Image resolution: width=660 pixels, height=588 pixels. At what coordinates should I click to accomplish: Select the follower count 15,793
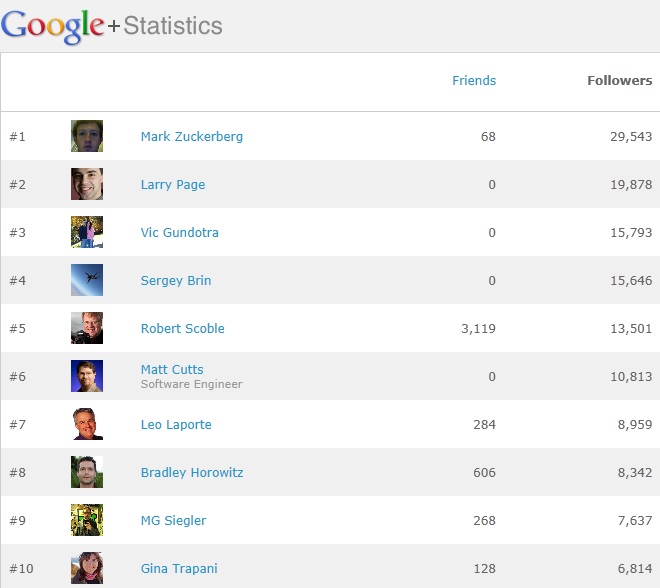(631, 233)
